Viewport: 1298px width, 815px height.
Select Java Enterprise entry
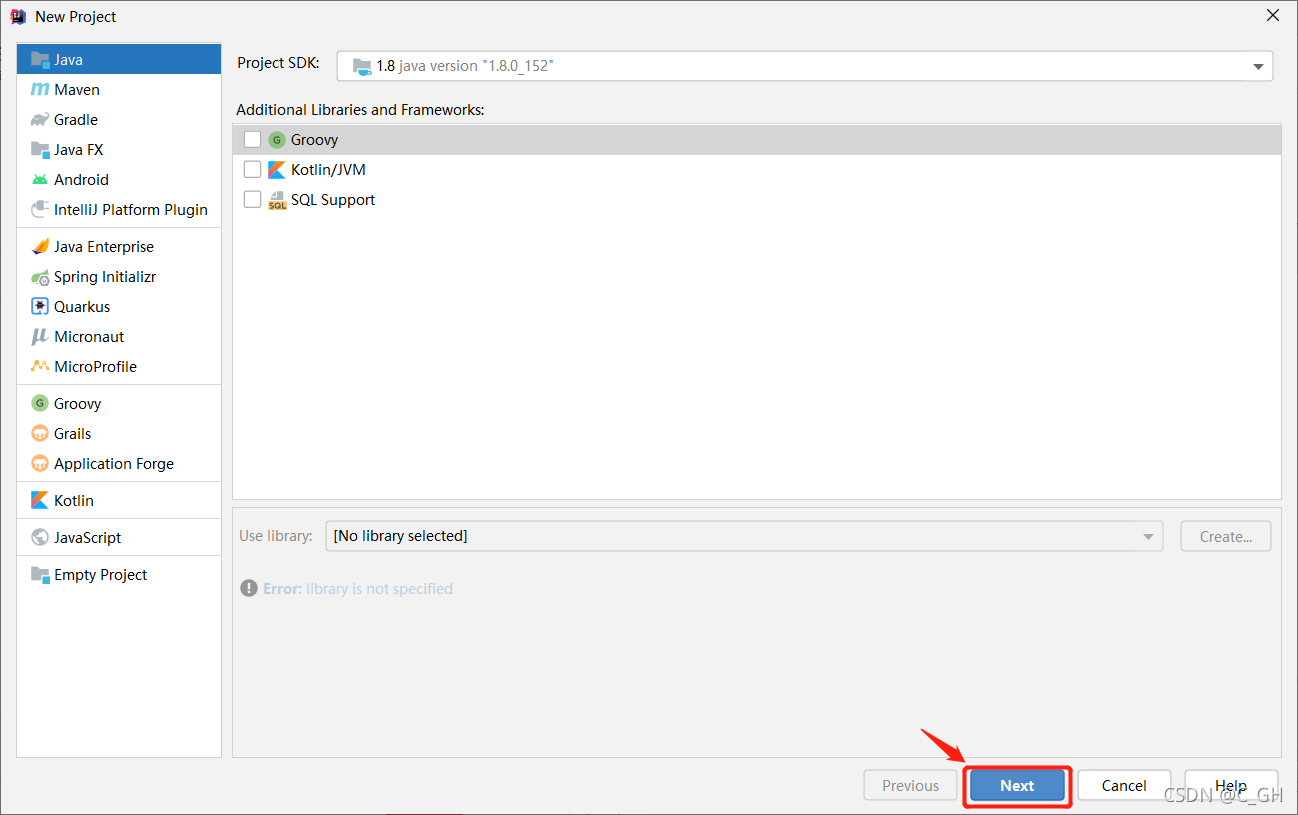pyautogui.click(x=119, y=246)
